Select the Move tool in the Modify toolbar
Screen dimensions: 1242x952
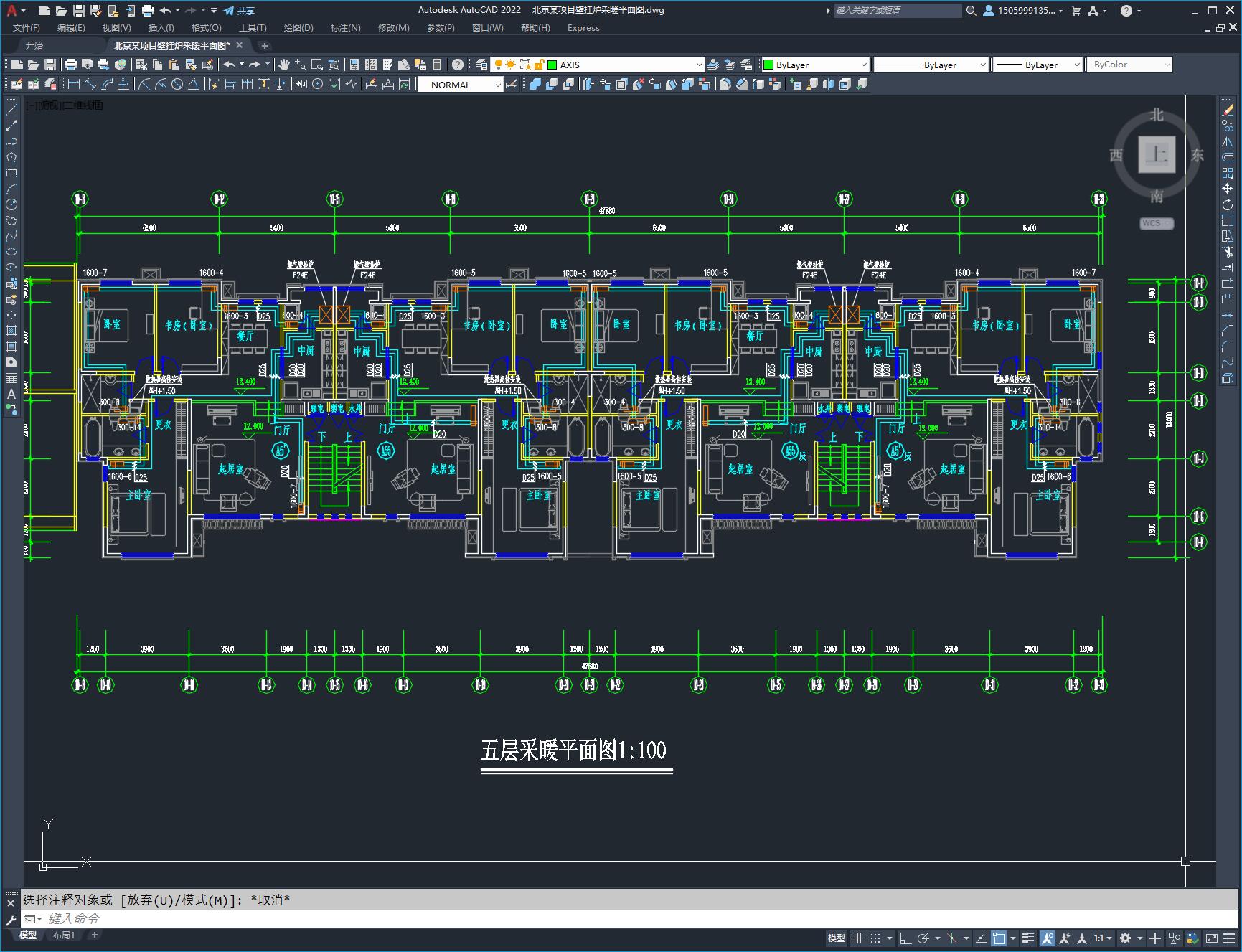point(1228,189)
